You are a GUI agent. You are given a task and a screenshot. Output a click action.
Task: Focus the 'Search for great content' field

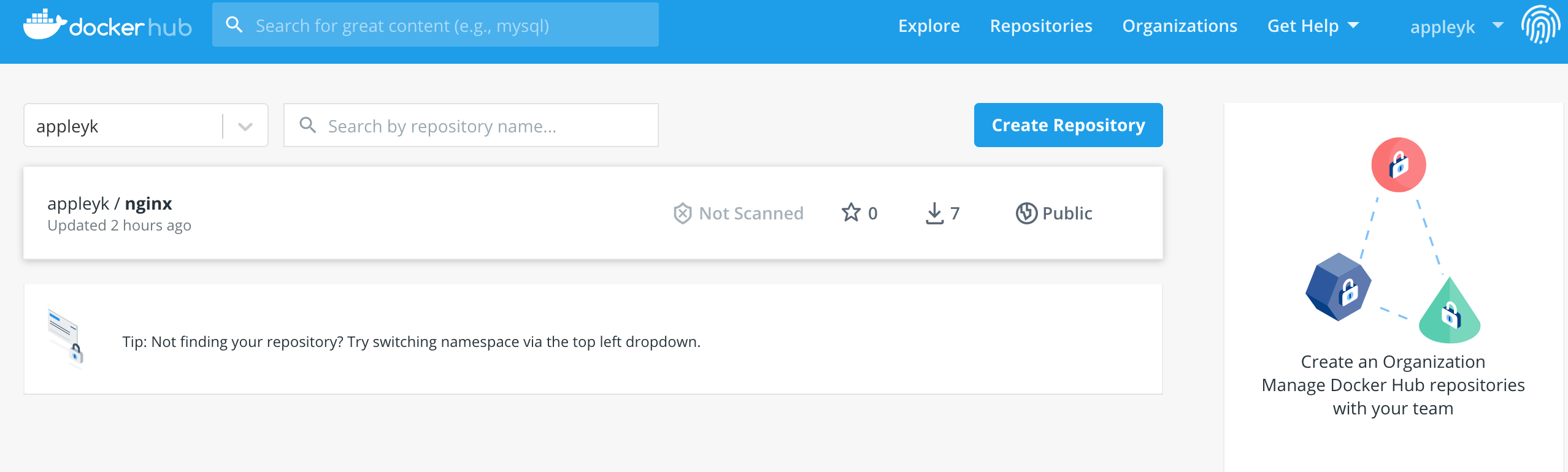(x=436, y=25)
